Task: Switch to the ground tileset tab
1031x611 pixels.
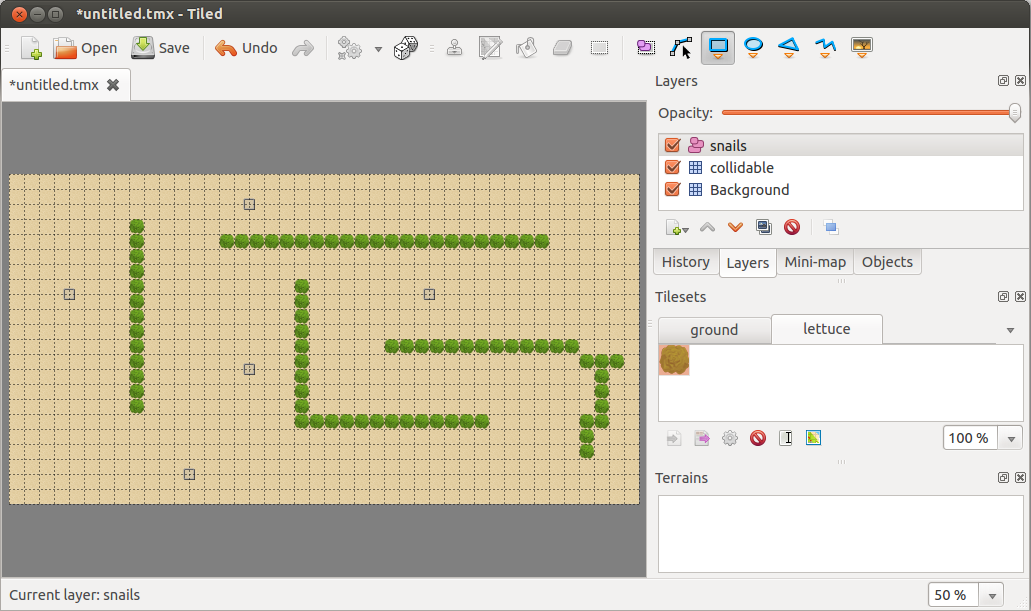Action: click(714, 330)
